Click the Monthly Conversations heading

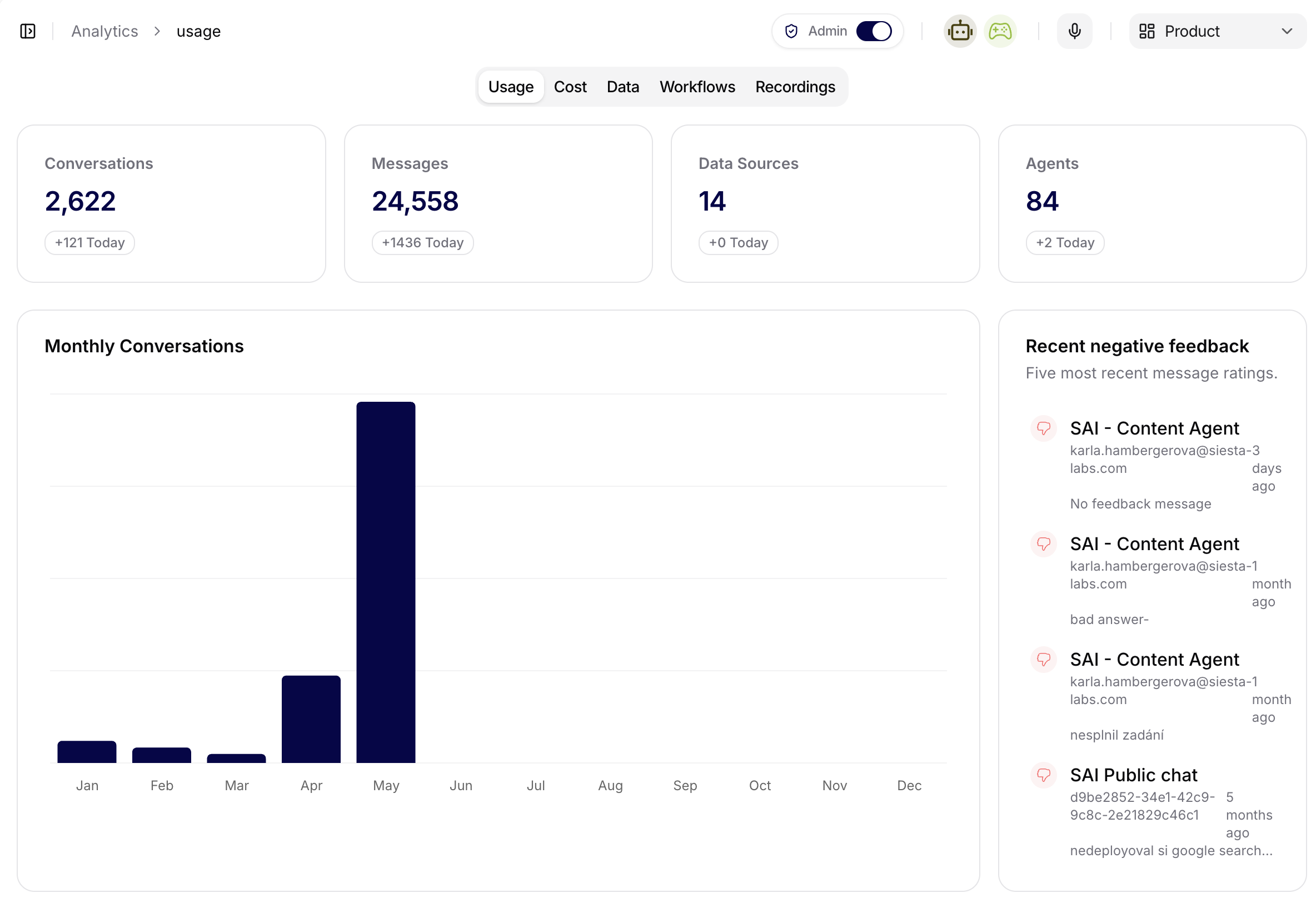tap(144, 346)
